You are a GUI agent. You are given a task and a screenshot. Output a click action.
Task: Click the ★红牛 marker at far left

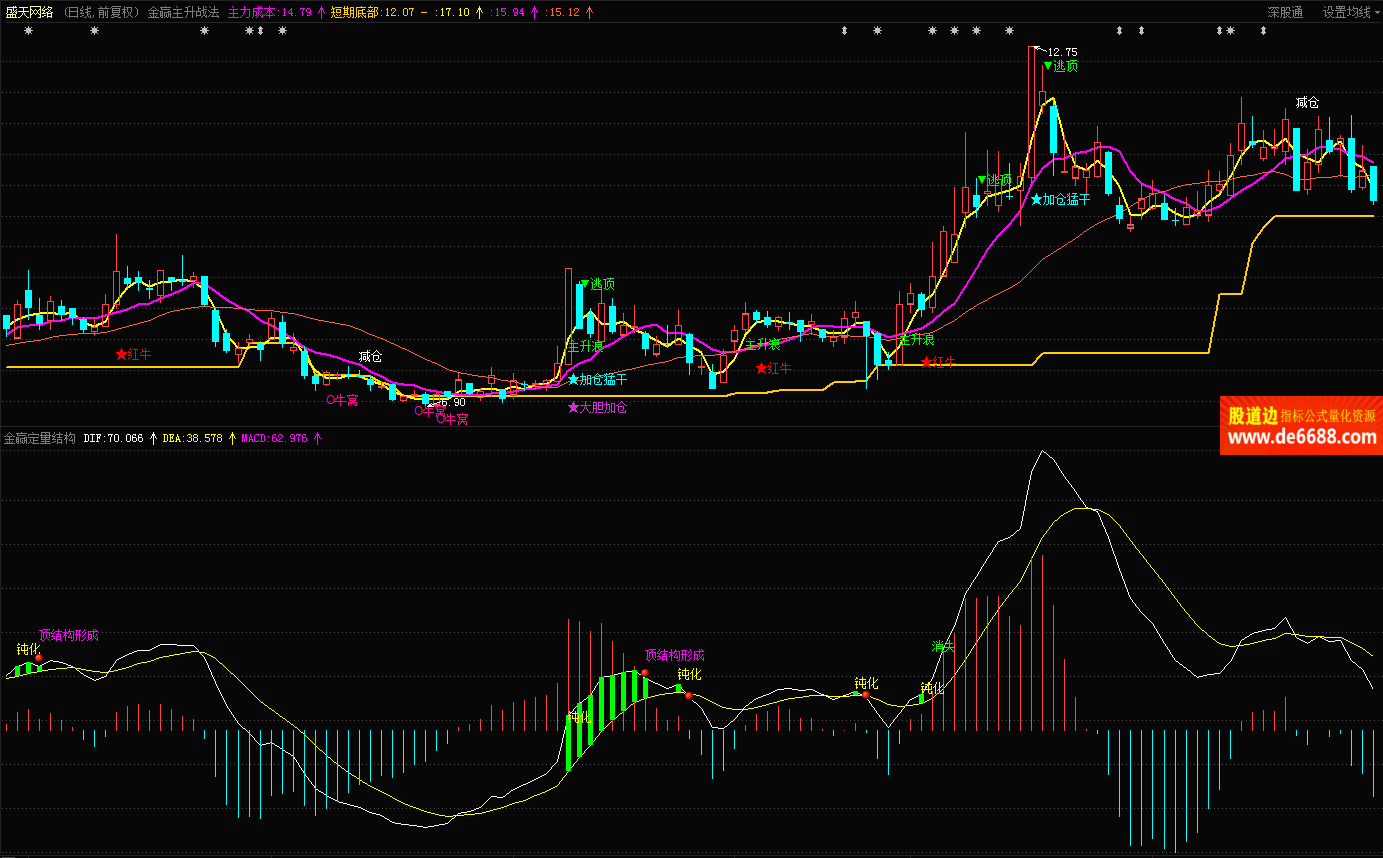coord(133,354)
